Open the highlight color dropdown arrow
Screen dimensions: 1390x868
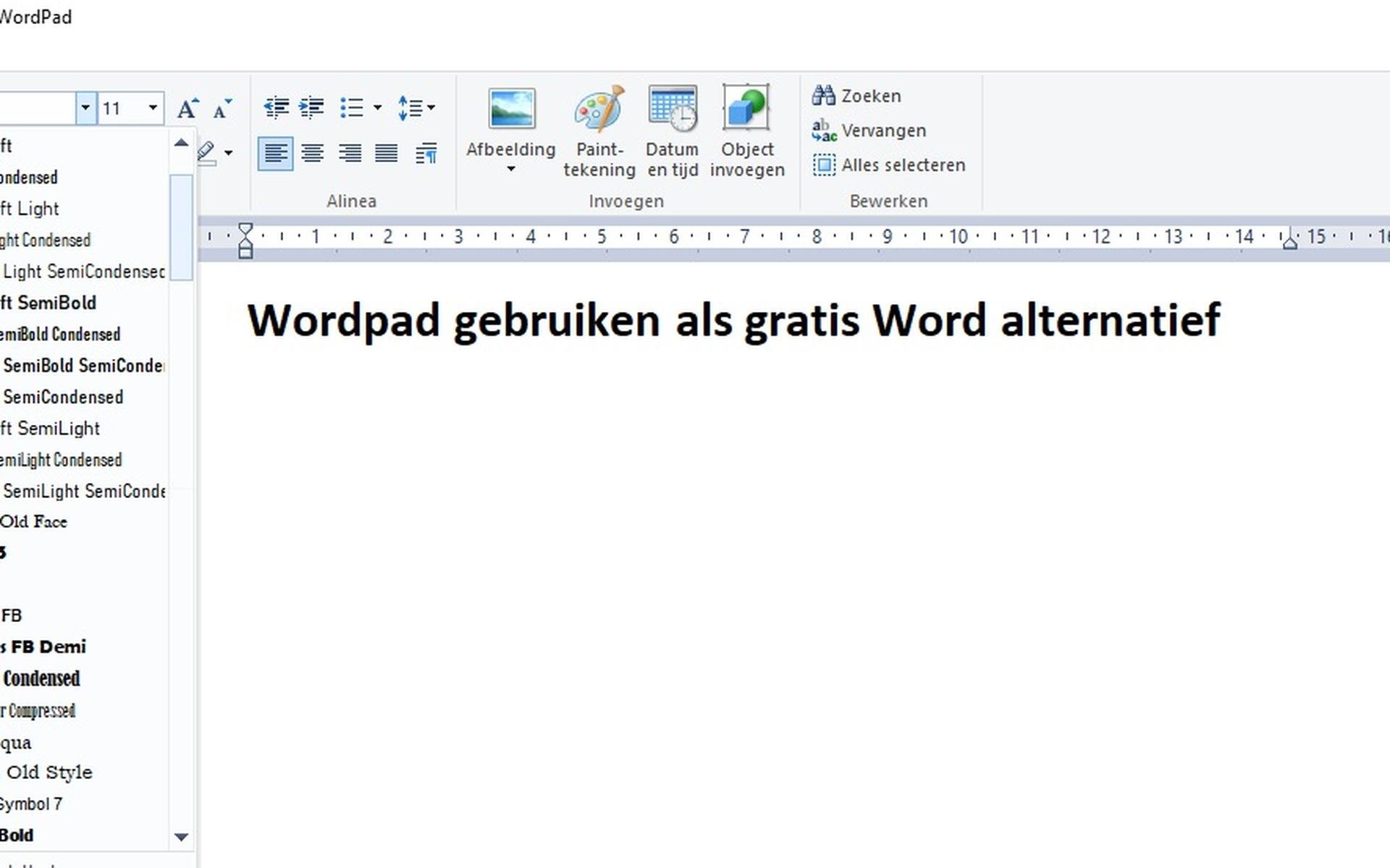(x=228, y=153)
